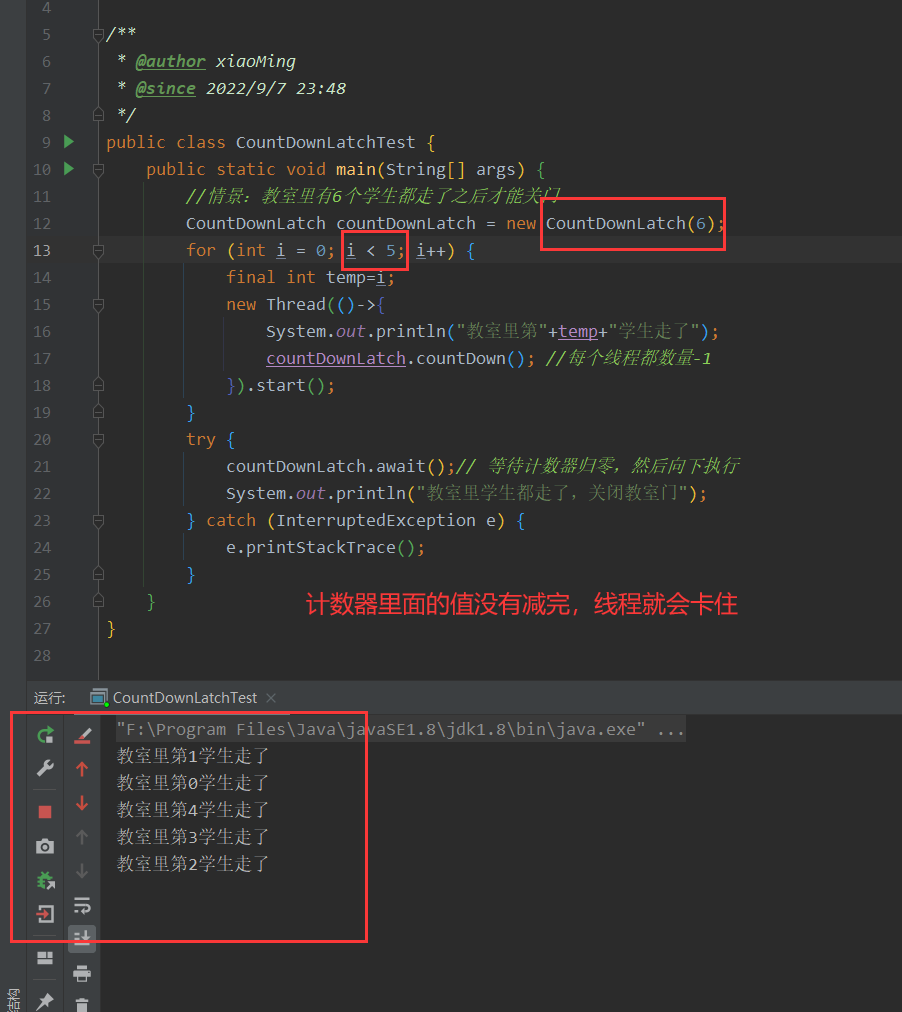The image size is (902, 1012).
Task: Click line number 13 in the gutter
Action: (x=42, y=250)
